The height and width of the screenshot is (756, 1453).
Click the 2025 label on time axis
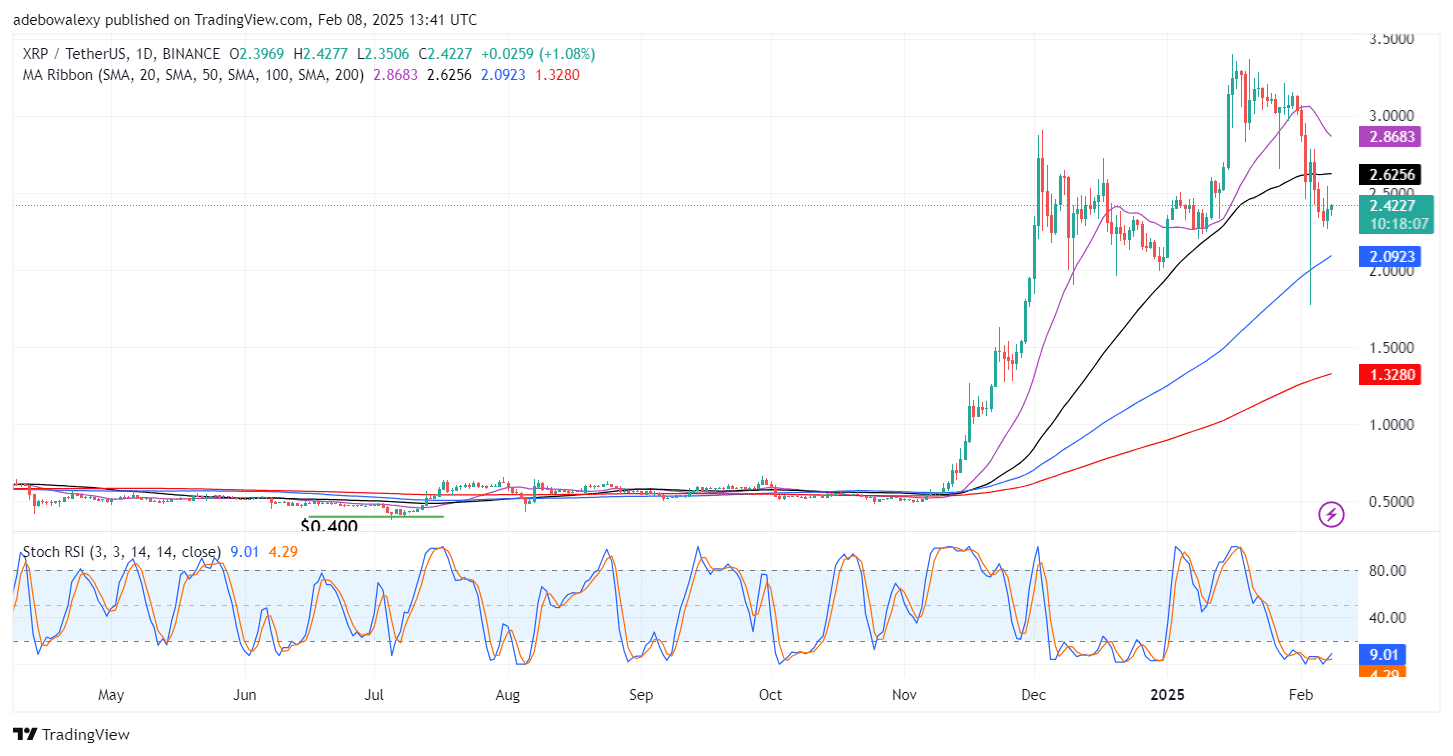point(1167,694)
